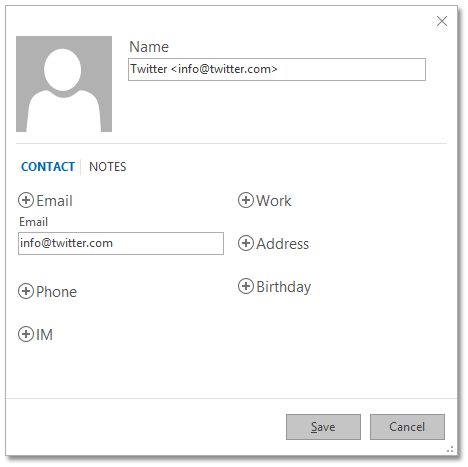Click the plus icon beside Work

pyautogui.click(x=246, y=200)
